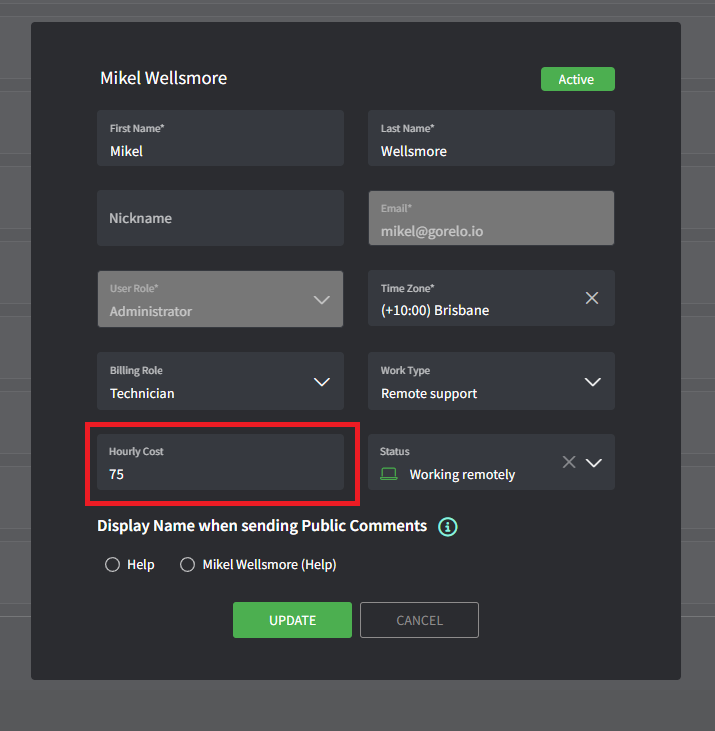Select the Help radio option
The image size is (715, 731).
(x=112, y=565)
